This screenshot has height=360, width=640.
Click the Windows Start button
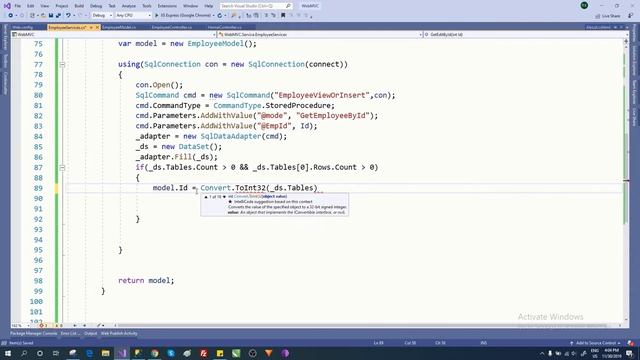(8, 353)
